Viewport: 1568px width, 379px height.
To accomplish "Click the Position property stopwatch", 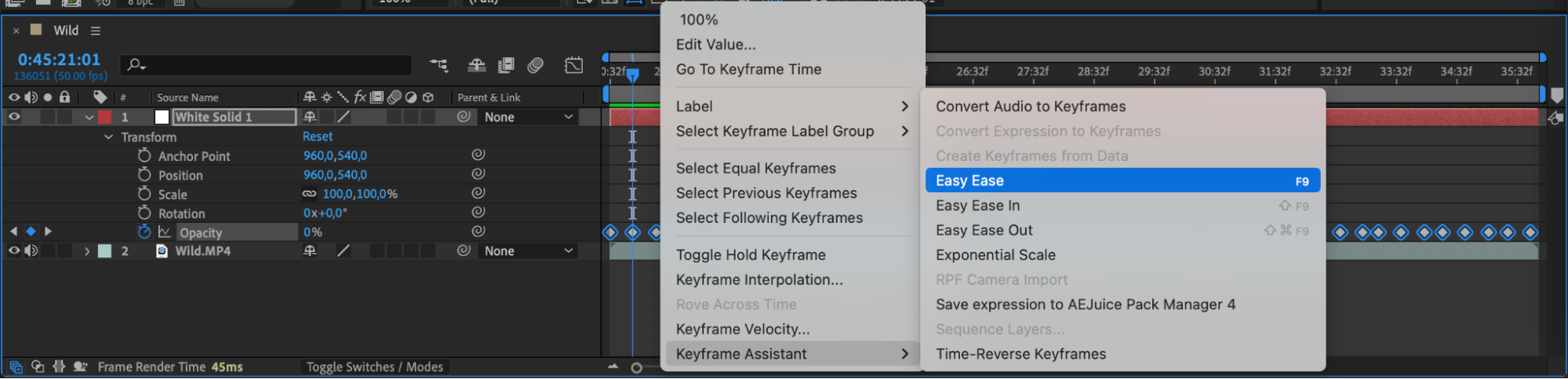I will (x=144, y=175).
